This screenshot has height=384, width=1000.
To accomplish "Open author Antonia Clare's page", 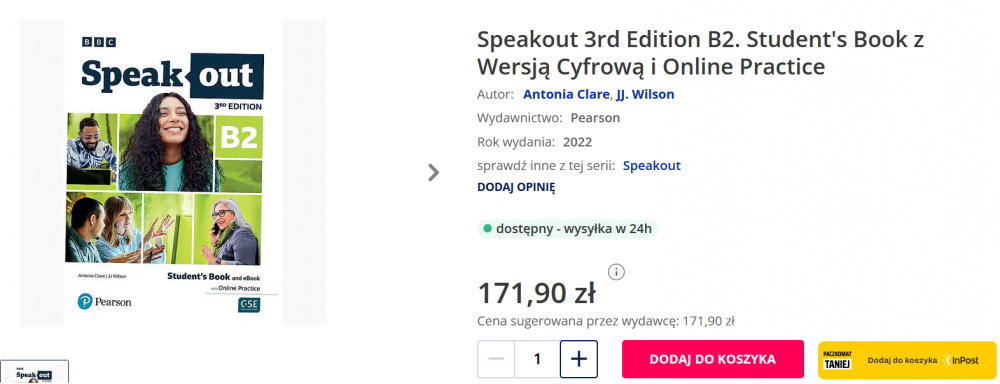I will point(566,94).
